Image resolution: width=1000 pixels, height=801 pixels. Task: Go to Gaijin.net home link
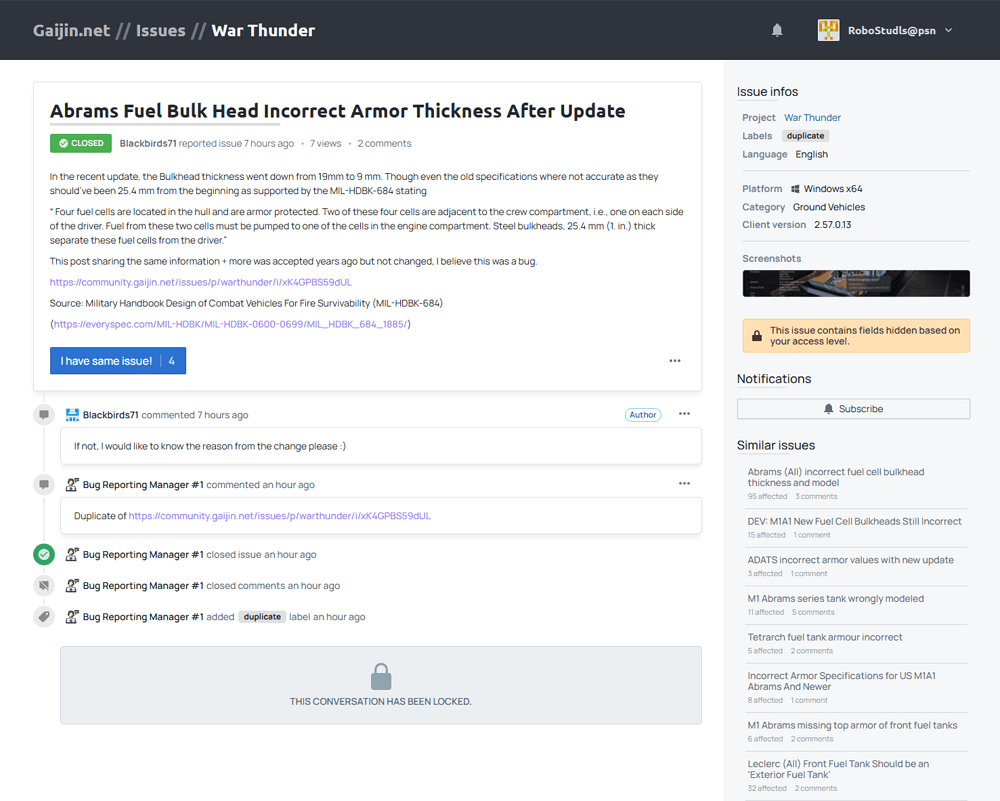click(71, 30)
